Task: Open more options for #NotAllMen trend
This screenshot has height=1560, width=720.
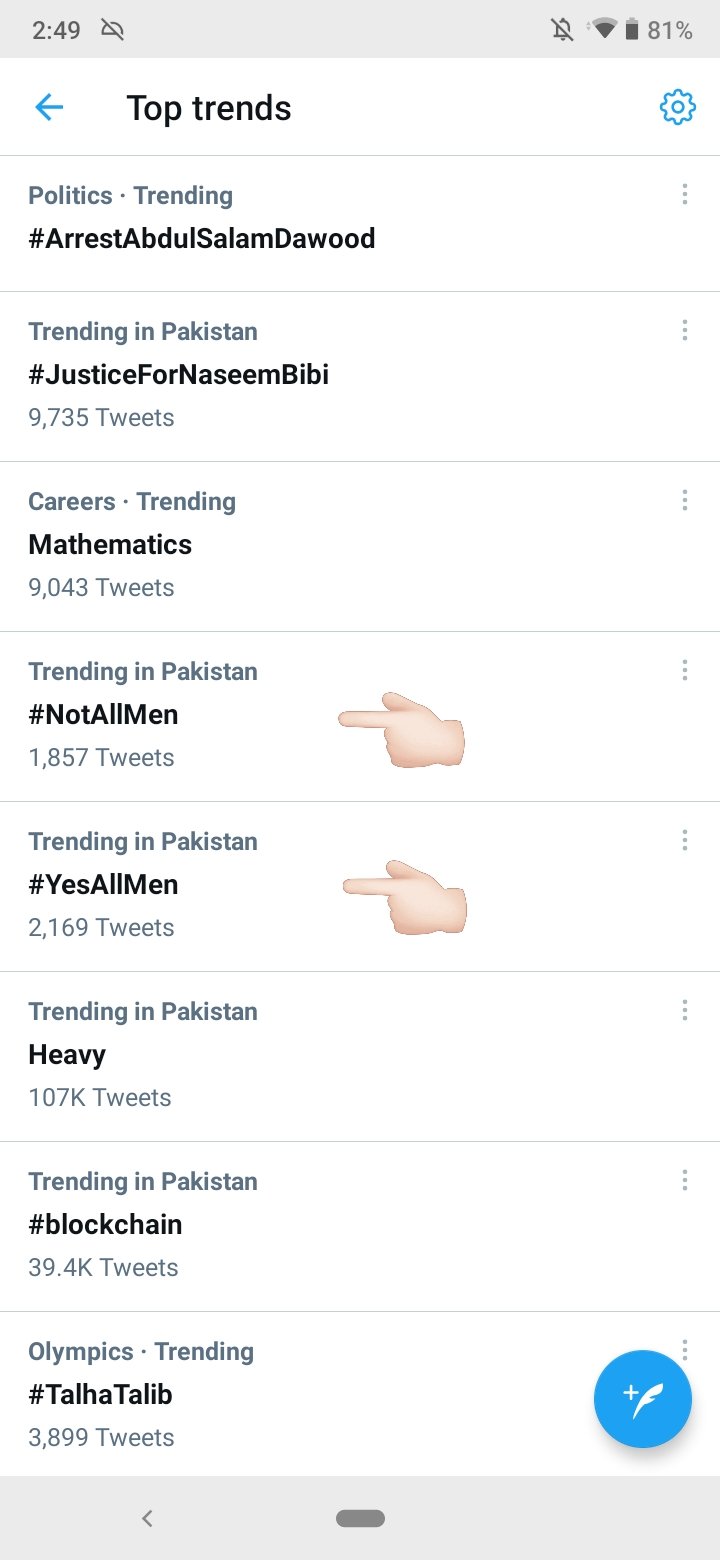Action: click(x=684, y=670)
